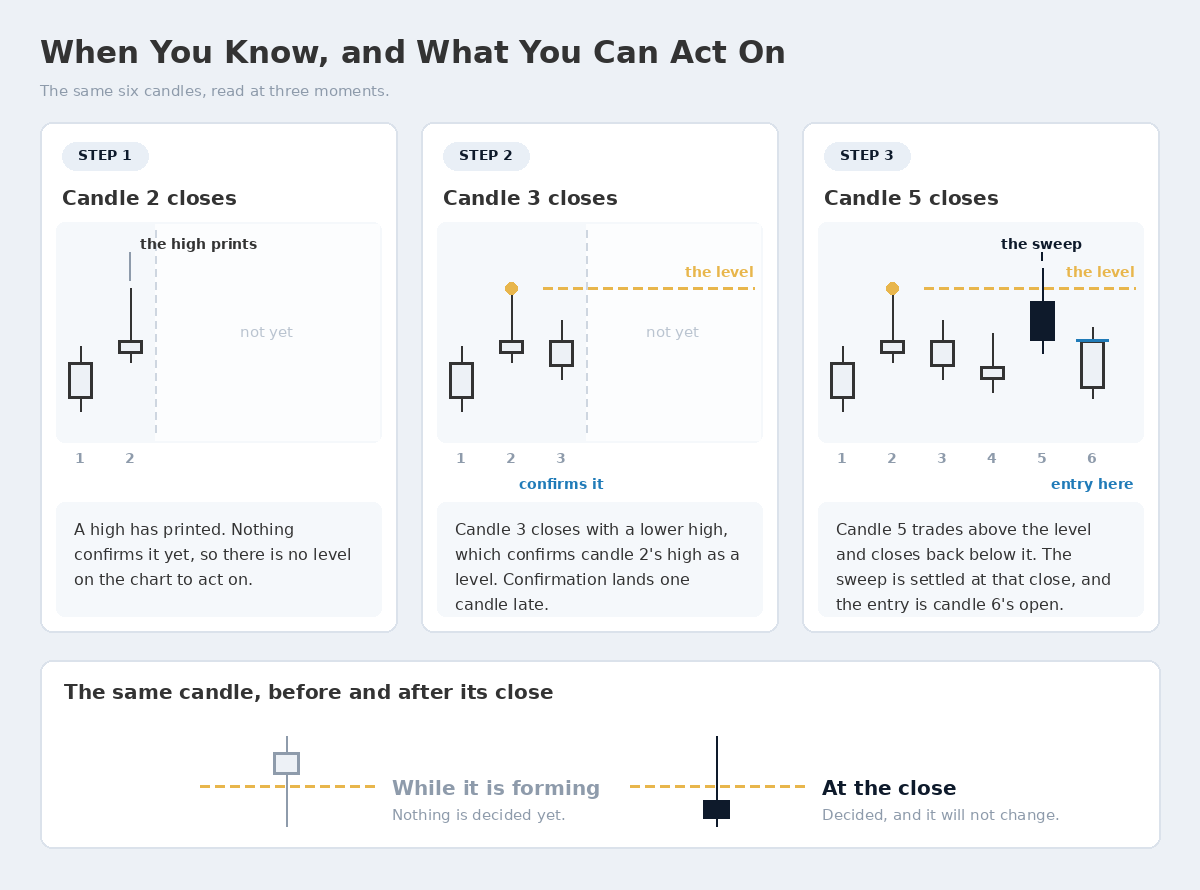Click the dashed orange level line in Step 3
Image resolution: width=1200 pixels, height=890 pixels.
[1030, 288]
